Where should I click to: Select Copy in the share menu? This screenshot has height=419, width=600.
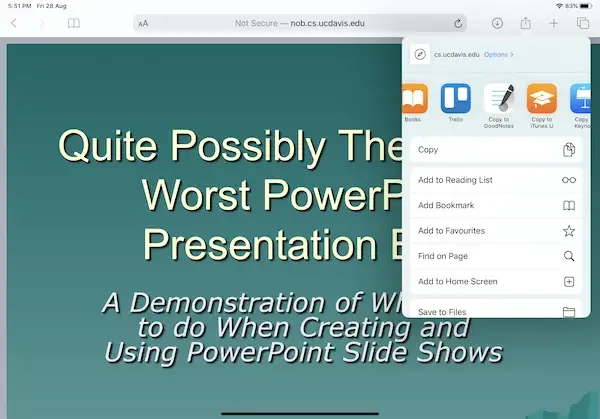coord(496,150)
